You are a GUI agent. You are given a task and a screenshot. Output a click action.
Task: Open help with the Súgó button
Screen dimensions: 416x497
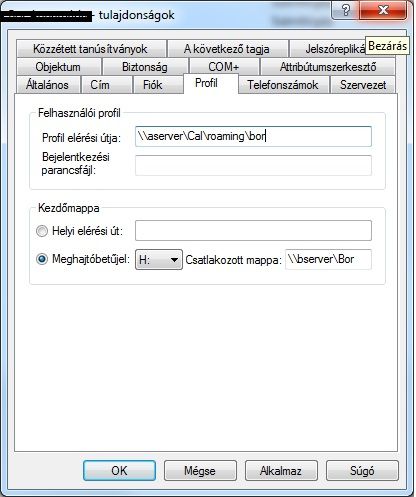[x=362, y=470]
